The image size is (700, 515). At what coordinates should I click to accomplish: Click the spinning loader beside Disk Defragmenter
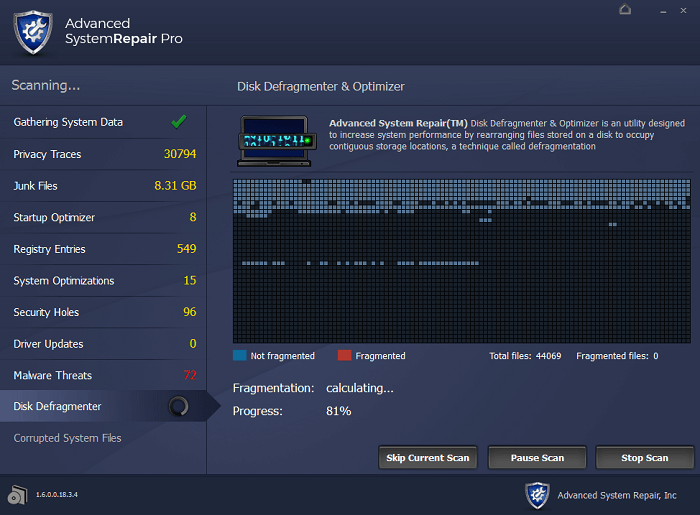click(x=178, y=406)
